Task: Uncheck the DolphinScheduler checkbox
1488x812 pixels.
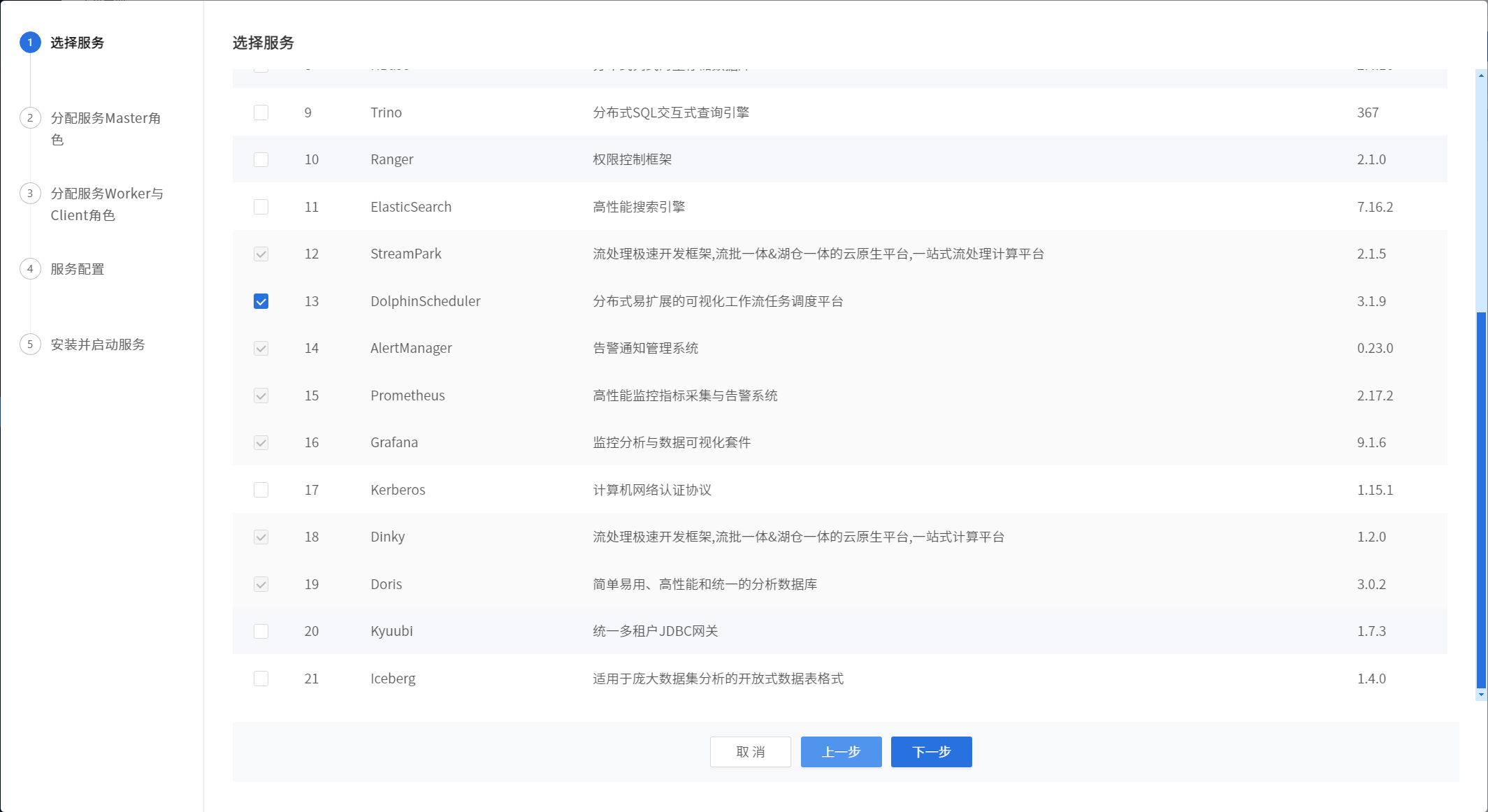Action: tap(261, 301)
